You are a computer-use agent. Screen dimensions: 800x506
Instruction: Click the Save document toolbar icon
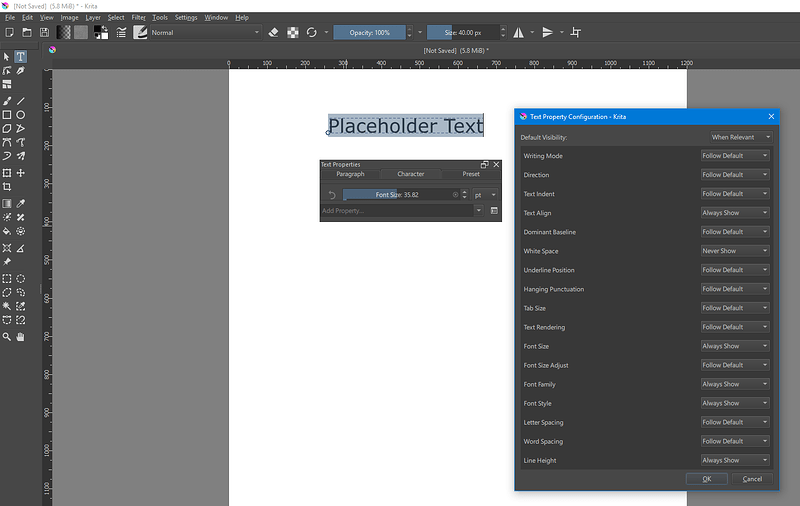pos(44,33)
